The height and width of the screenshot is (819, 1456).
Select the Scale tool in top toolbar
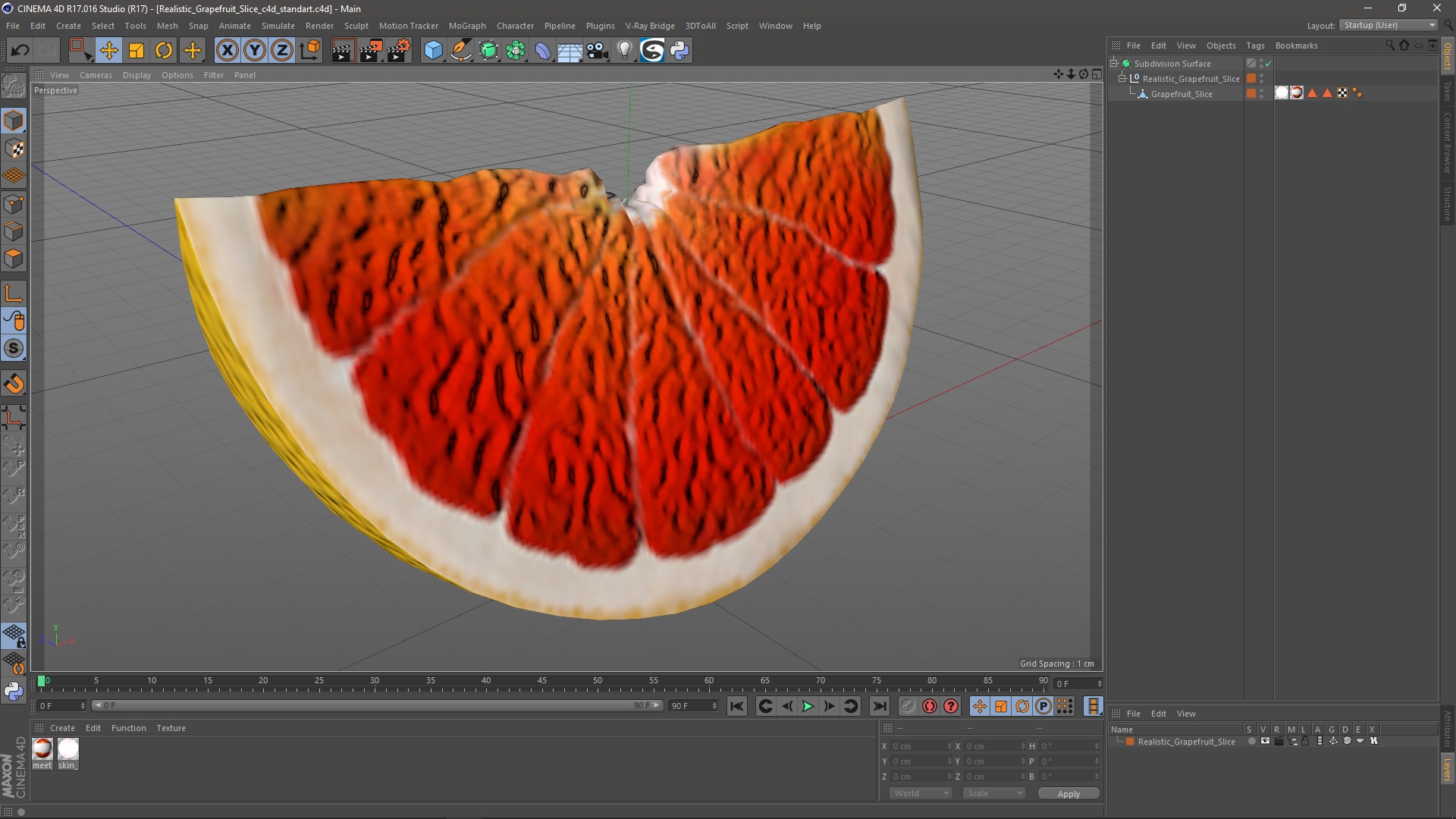(x=136, y=51)
